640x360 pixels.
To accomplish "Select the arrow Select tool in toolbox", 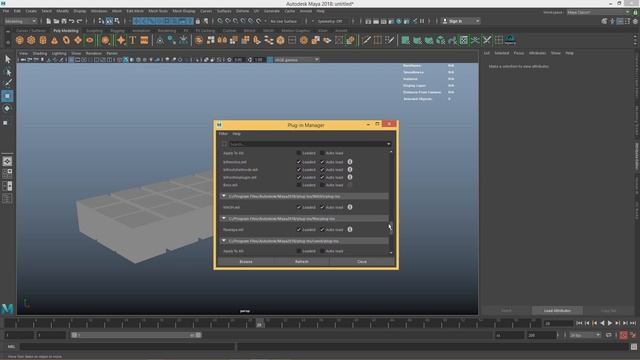I will point(7,59).
